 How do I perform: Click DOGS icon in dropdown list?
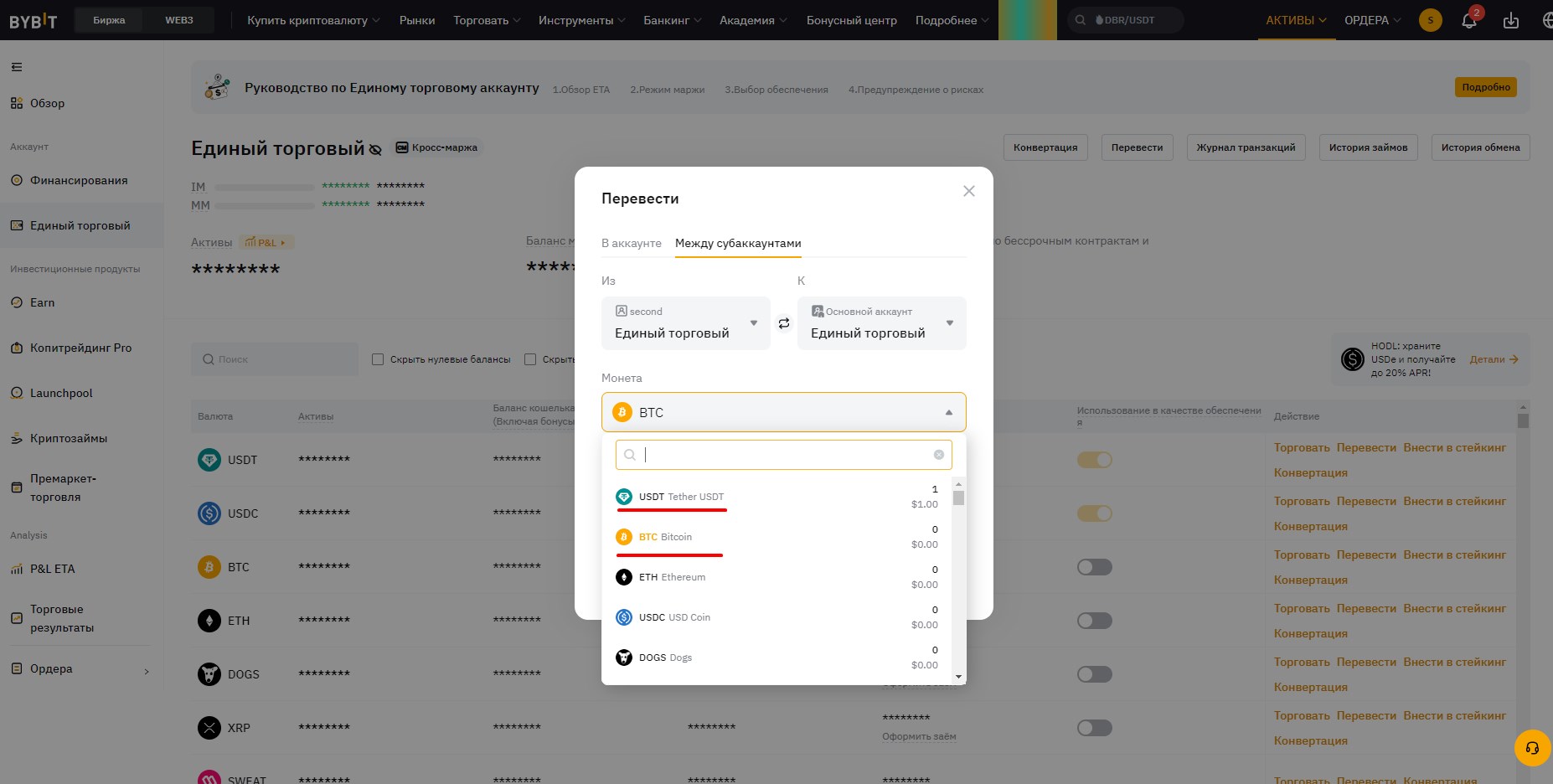coord(624,658)
